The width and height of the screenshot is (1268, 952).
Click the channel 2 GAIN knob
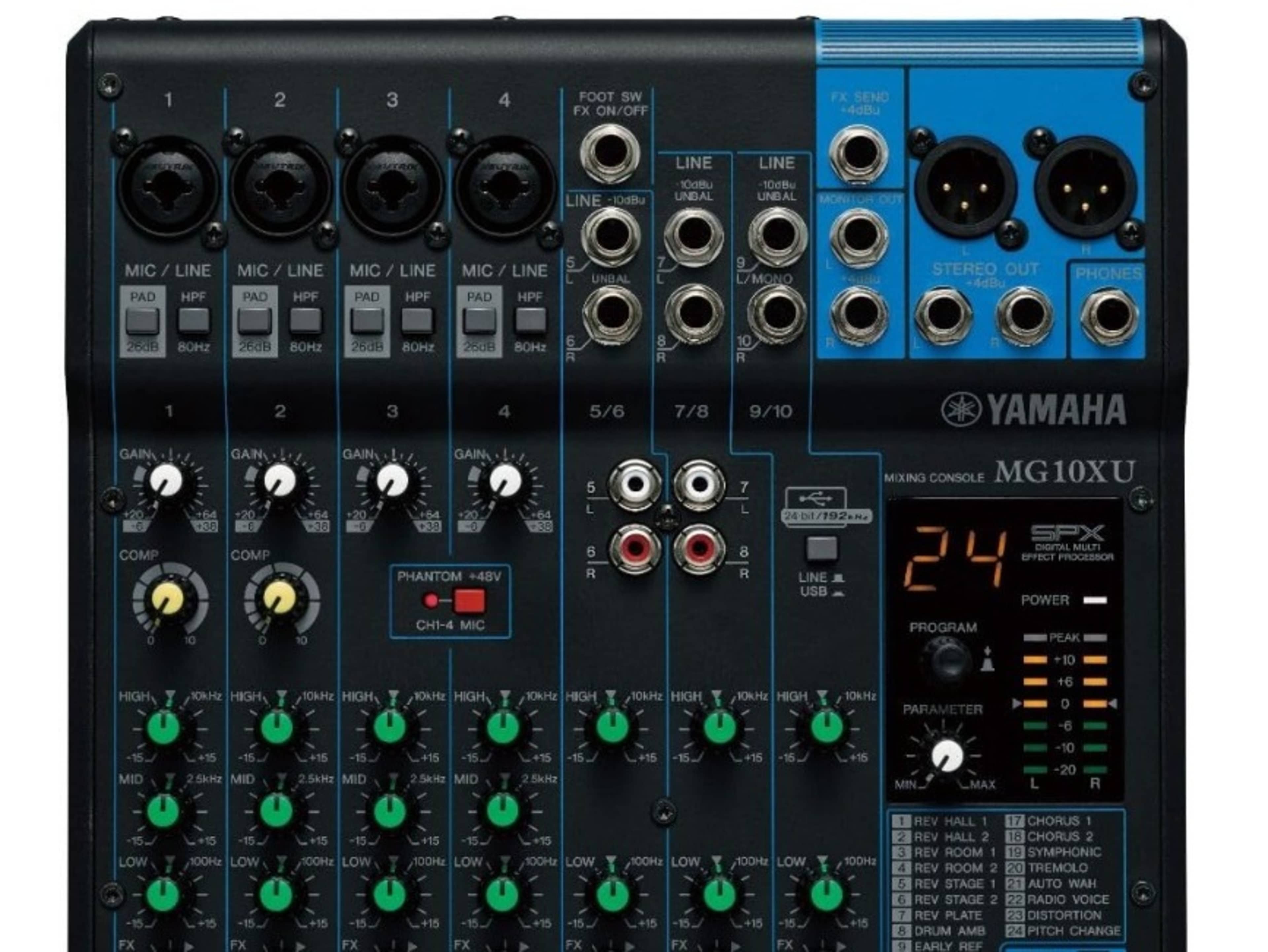point(279,480)
